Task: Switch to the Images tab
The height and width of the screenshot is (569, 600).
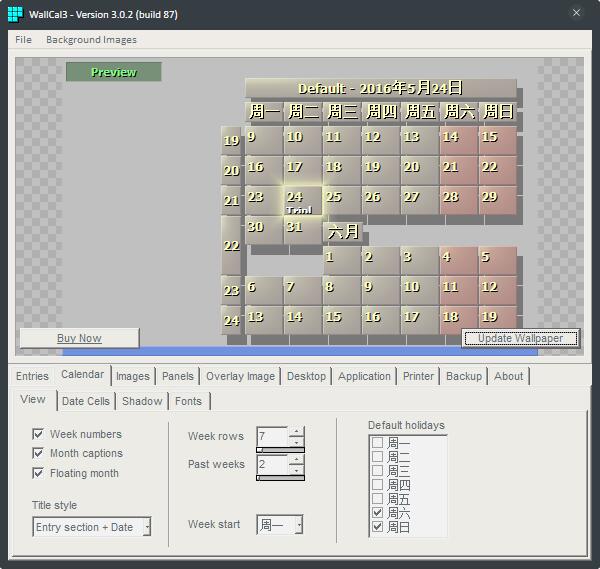Action: click(x=132, y=376)
